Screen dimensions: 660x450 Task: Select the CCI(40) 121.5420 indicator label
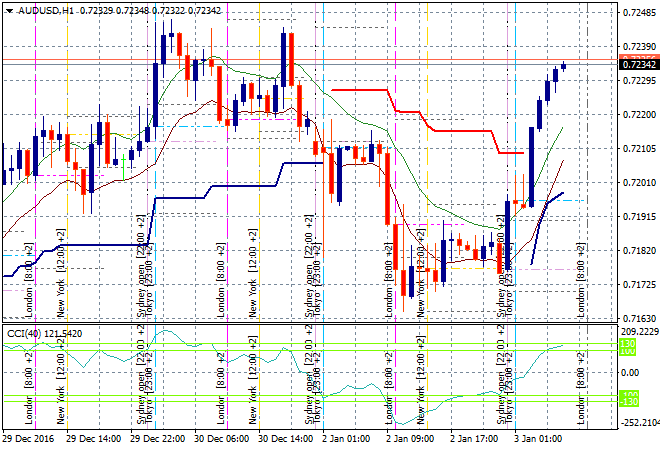45,334
